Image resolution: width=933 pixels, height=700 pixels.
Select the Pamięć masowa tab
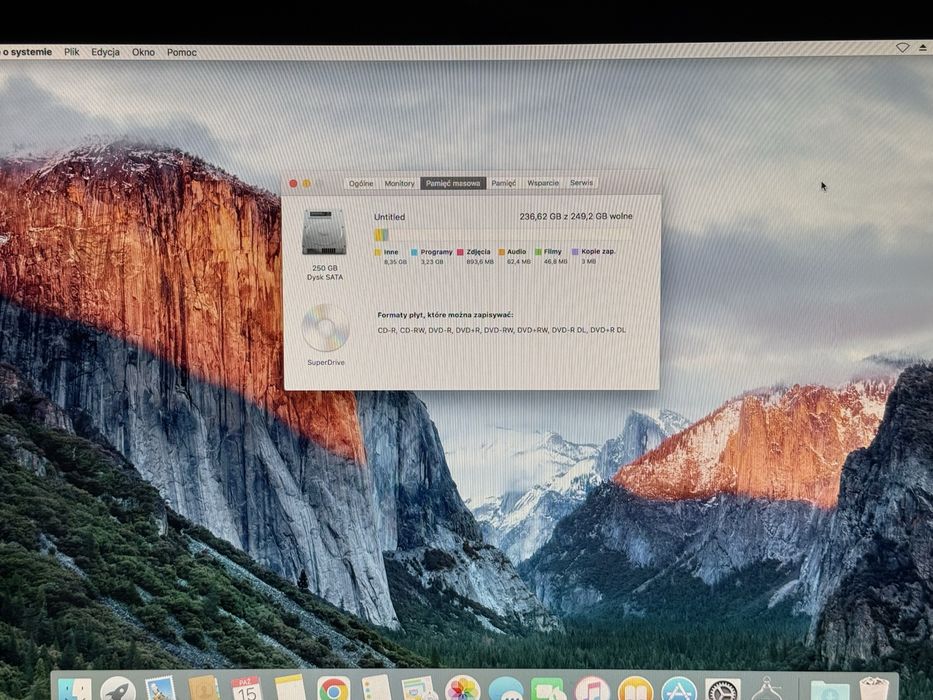click(x=453, y=183)
